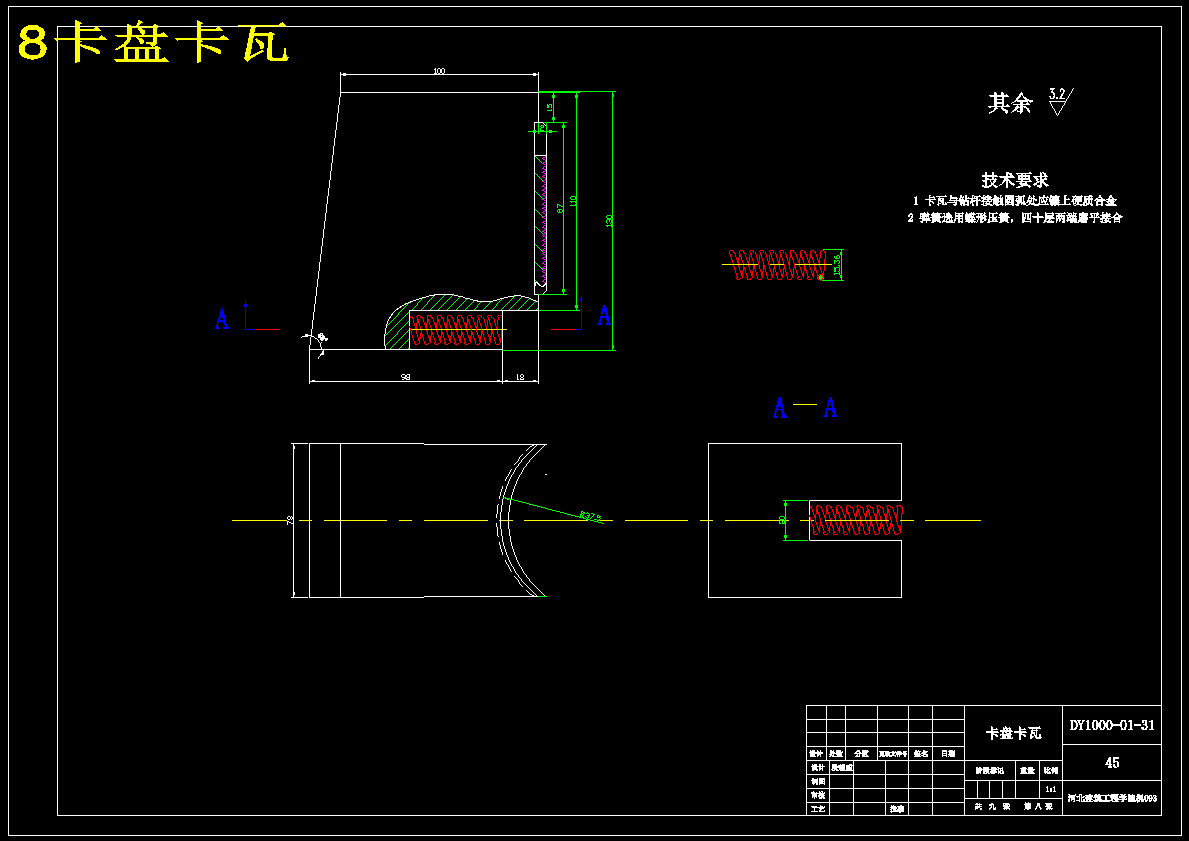
Task: Click the '100' top width dimension
Action: click(x=439, y=71)
